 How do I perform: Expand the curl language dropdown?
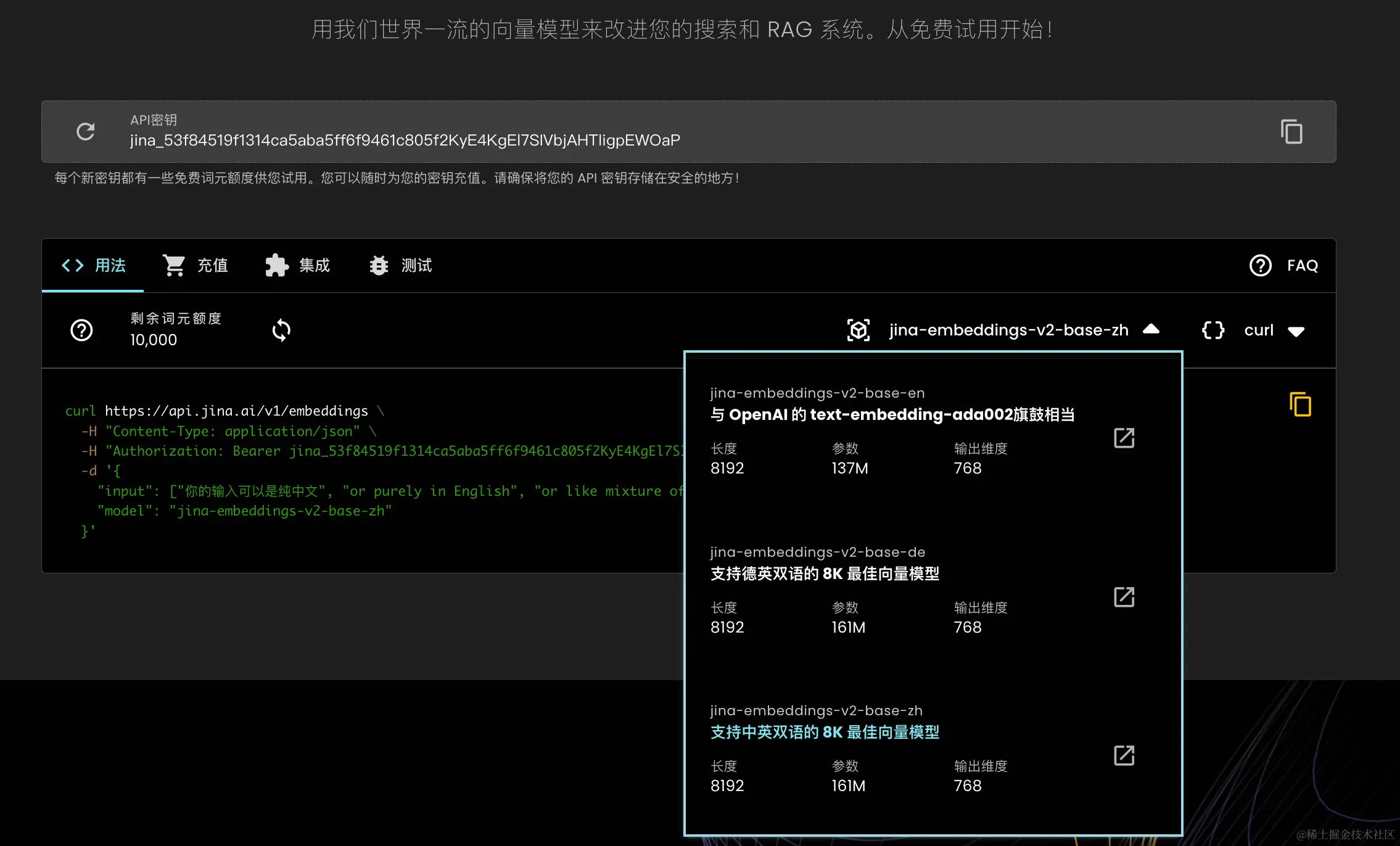1296,331
